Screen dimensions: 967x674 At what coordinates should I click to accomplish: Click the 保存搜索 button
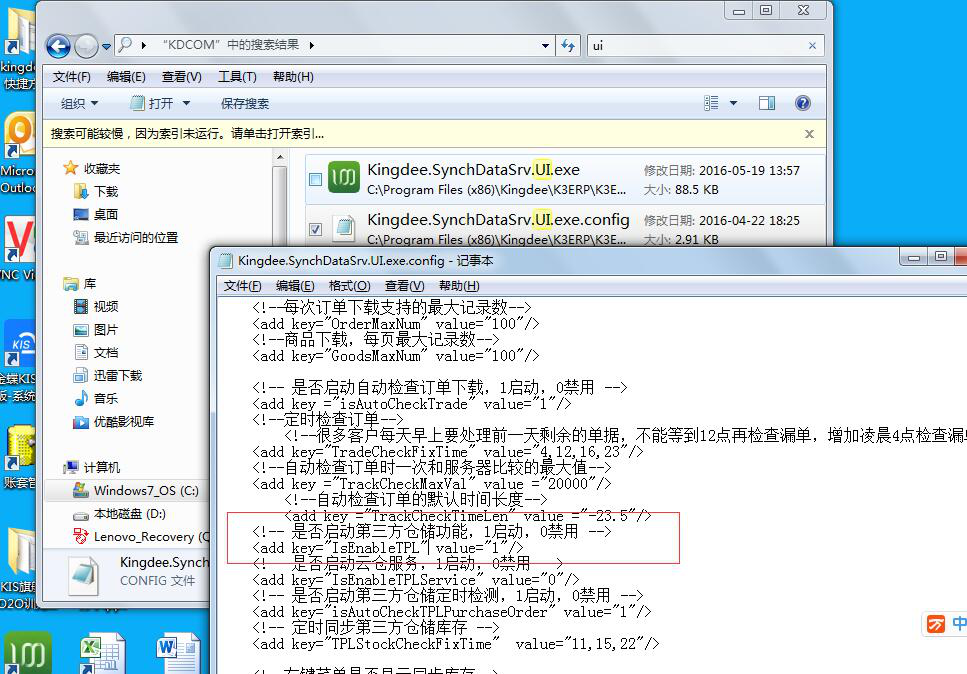pos(245,103)
